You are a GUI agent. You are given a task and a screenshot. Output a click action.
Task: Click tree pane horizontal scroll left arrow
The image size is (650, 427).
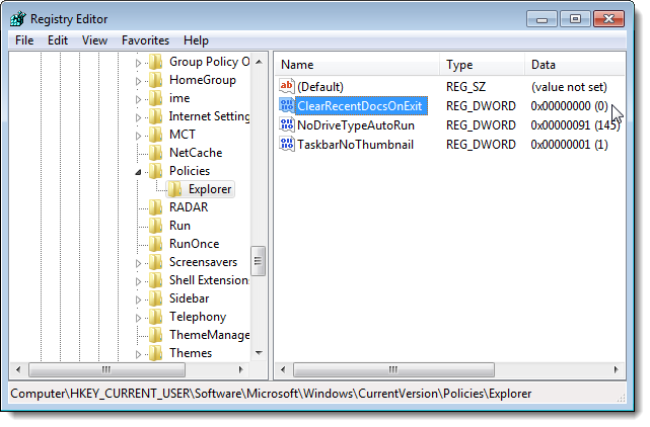(x=18, y=369)
